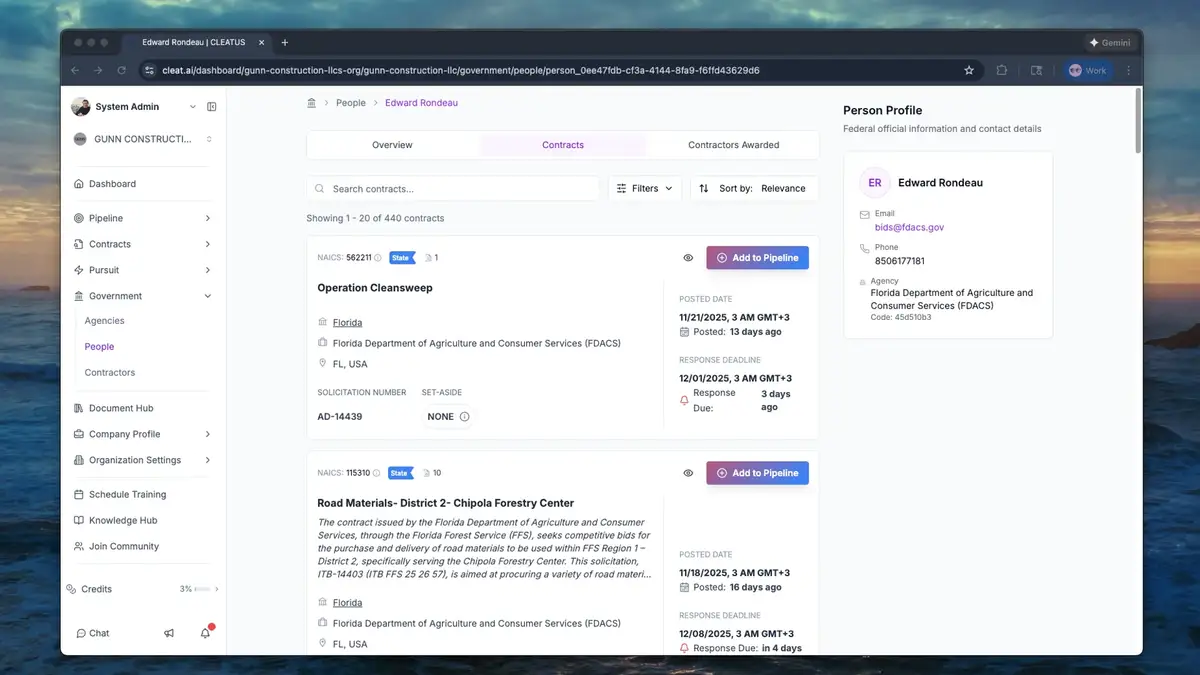Click Florida link under Operation Cleansweep
The height and width of the screenshot is (675, 1200).
click(347, 323)
